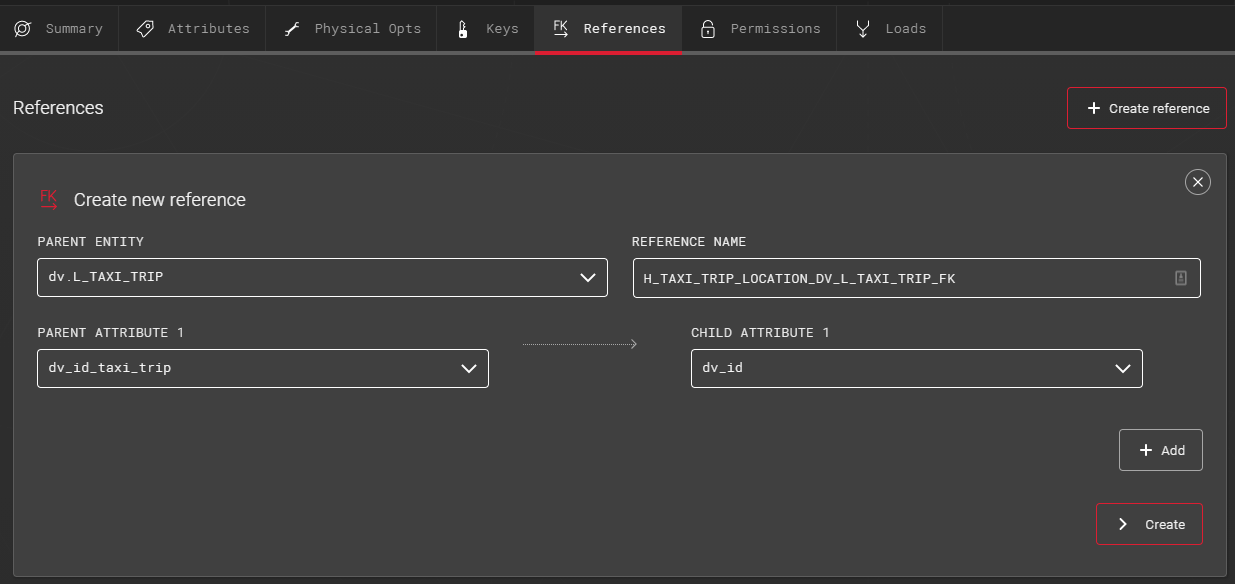
Task: Click the red FK icon beside Create new reference
Action: [x=49, y=199]
